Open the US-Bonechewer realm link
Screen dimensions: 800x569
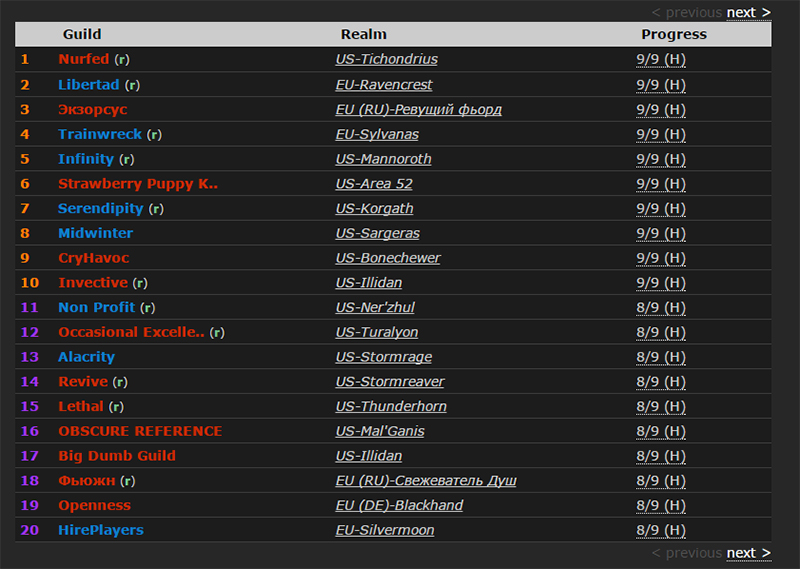point(388,259)
